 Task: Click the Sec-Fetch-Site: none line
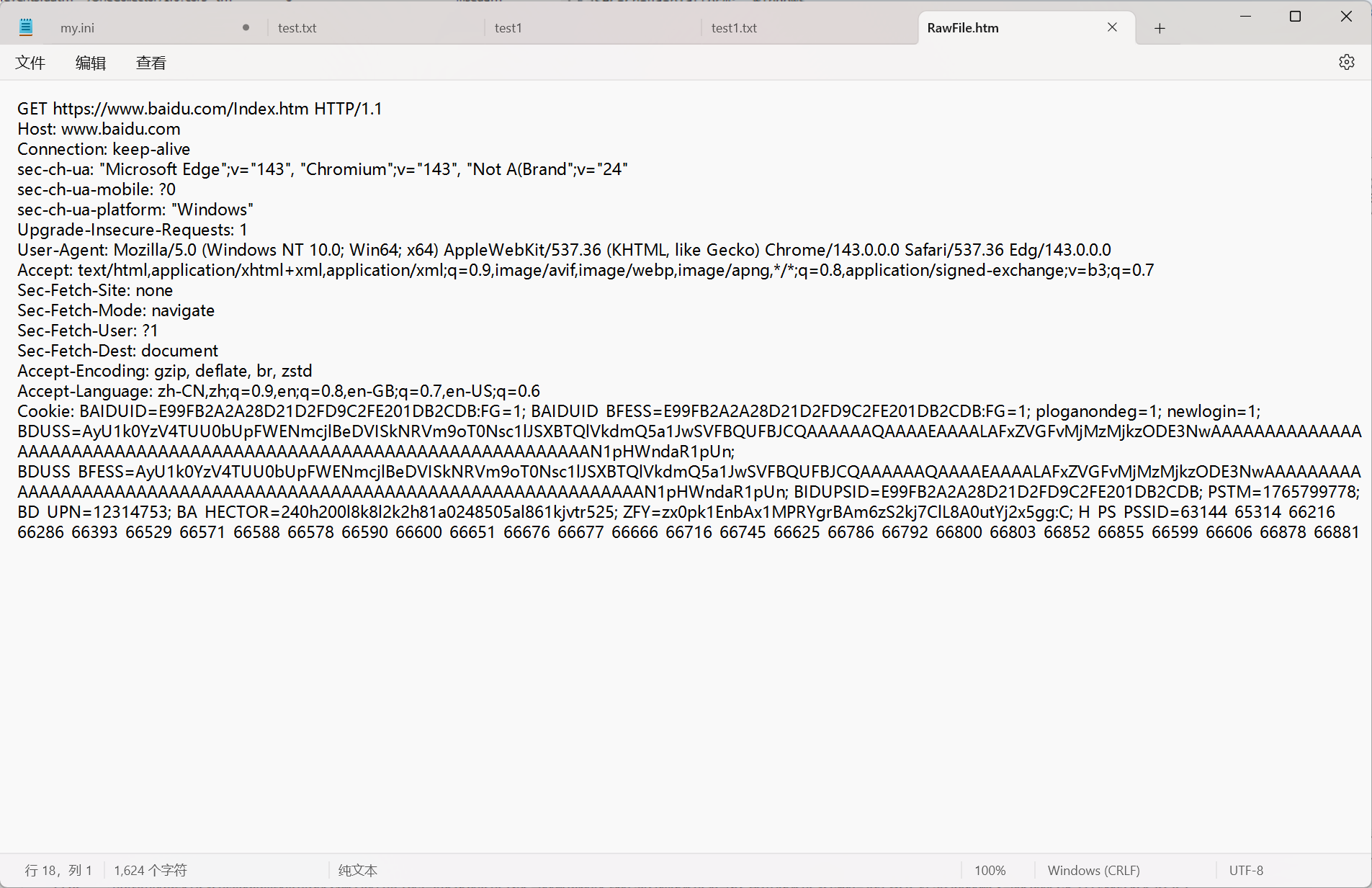pos(95,290)
